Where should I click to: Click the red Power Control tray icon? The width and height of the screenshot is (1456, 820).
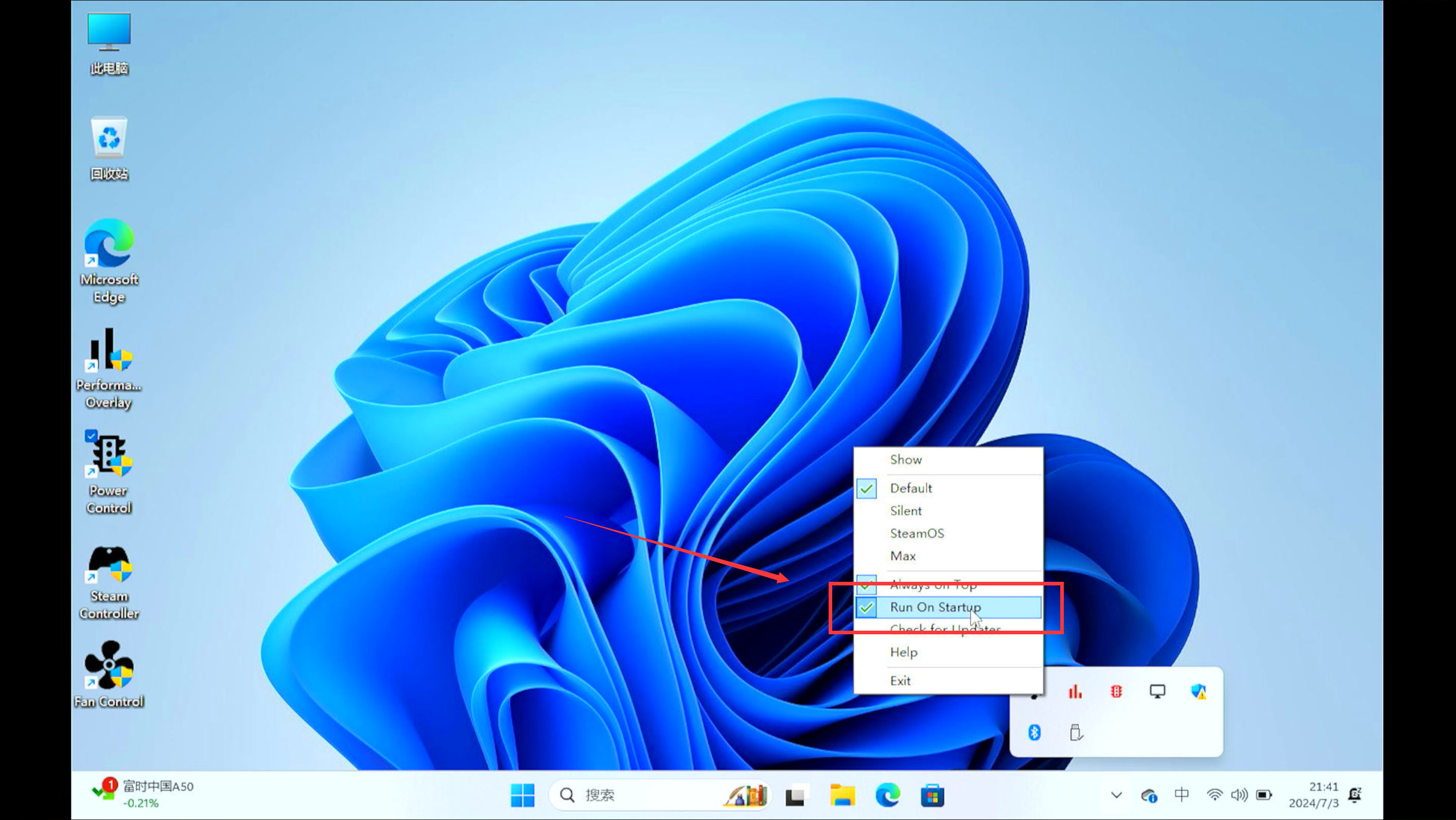coord(1116,691)
